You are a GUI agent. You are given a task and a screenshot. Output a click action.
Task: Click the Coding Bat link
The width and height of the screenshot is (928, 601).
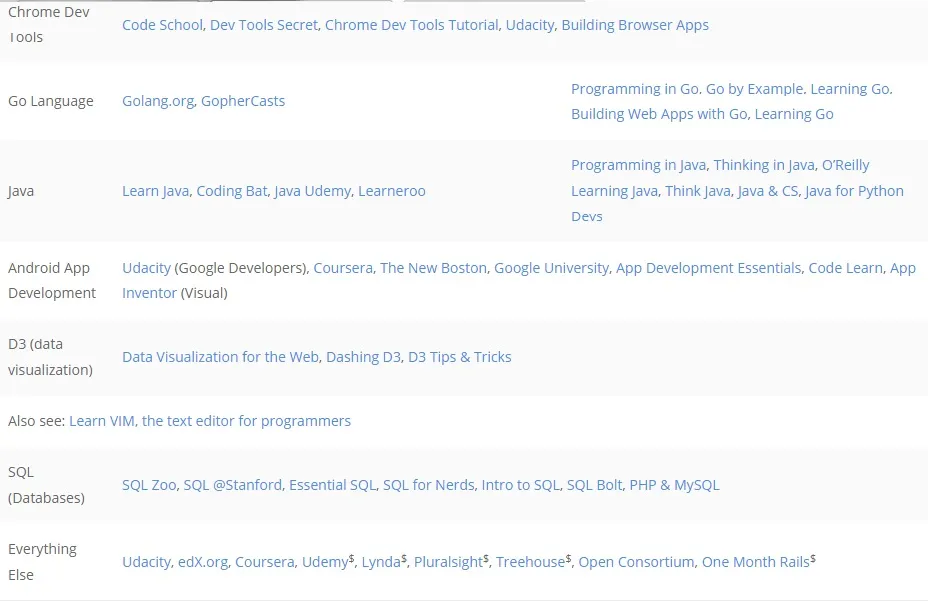coord(232,191)
